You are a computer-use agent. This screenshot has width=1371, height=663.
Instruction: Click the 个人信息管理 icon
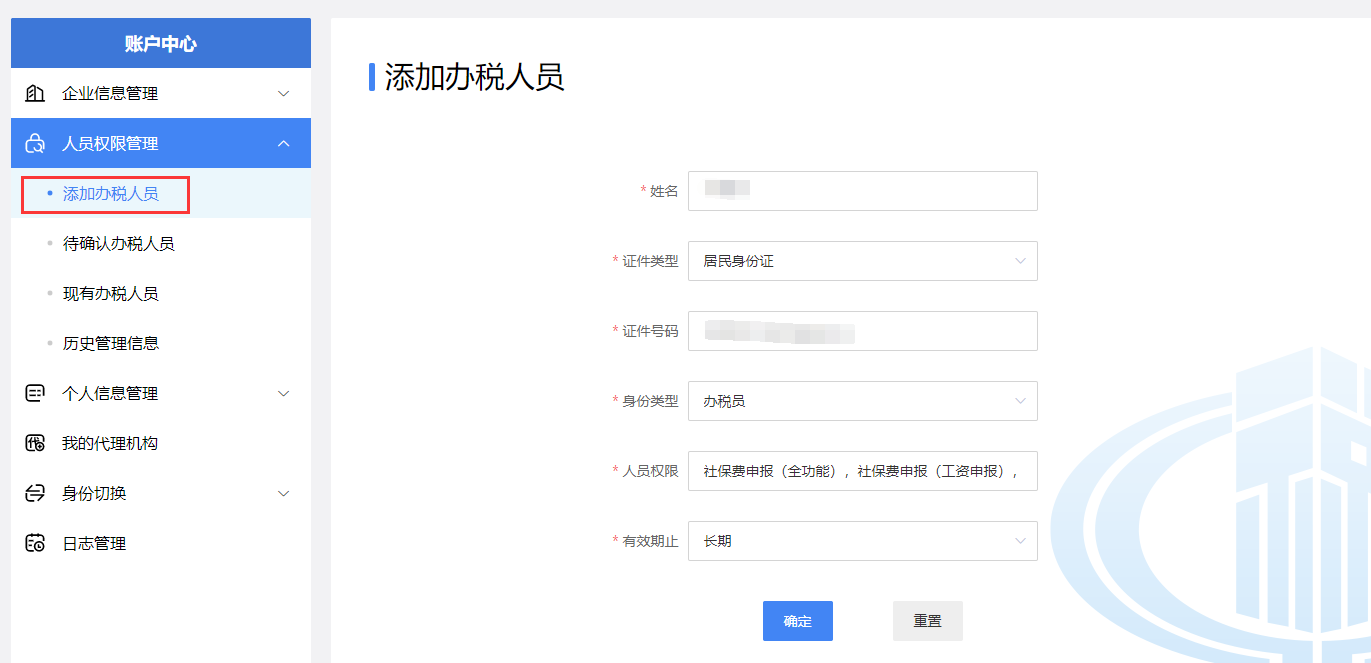click(x=35, y=394)
